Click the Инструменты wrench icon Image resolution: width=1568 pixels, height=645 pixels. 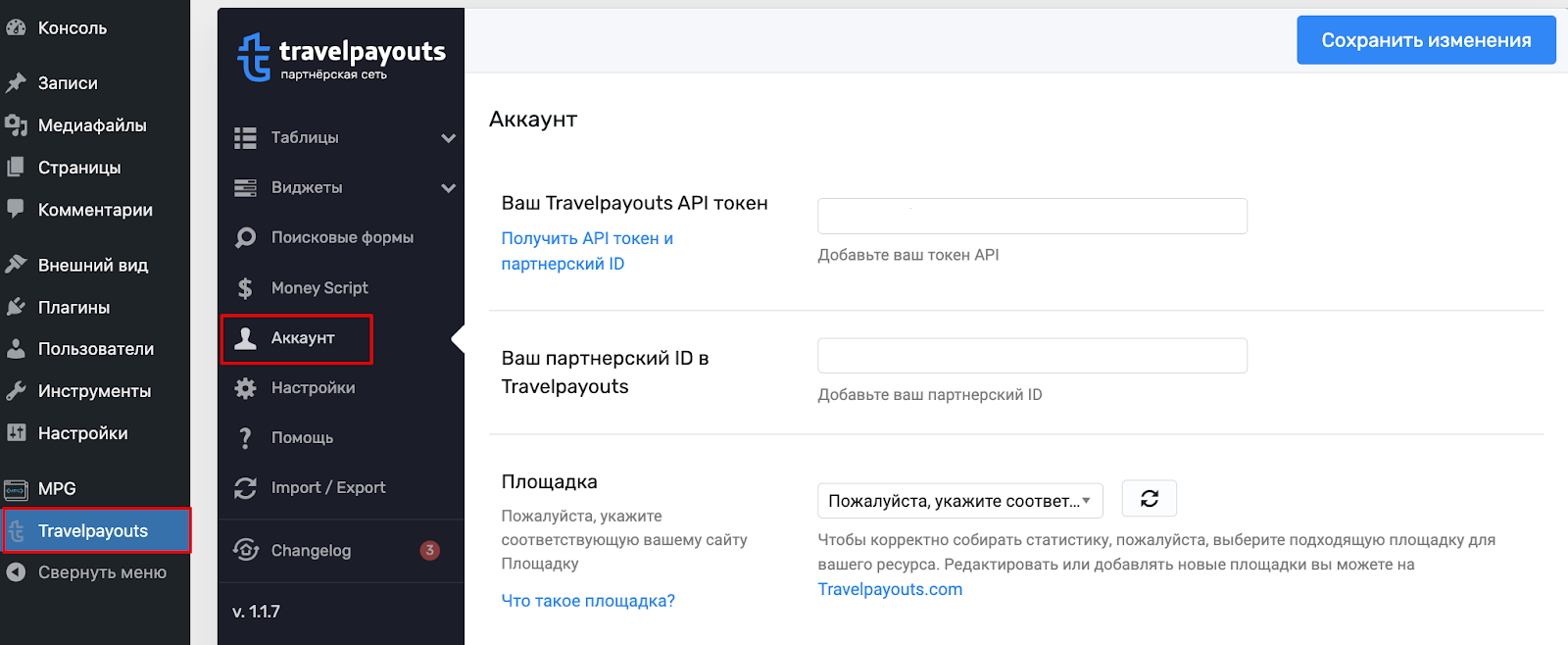click(x=16, y=391)
